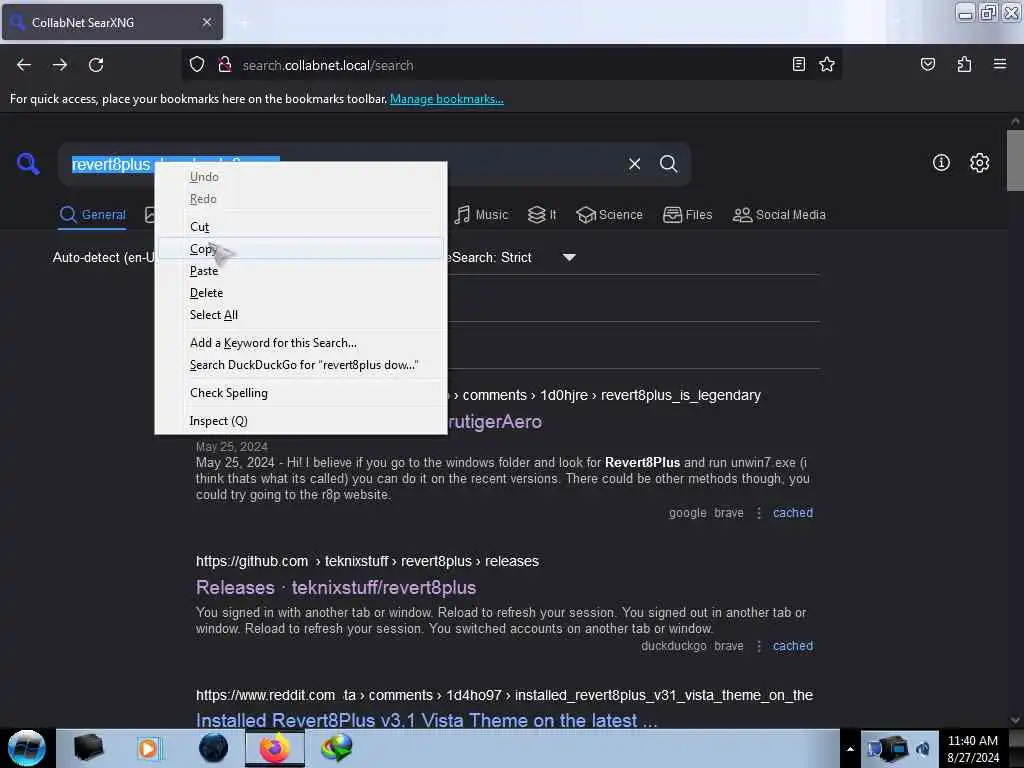Reload the current page
Viewport: 1024px width, 768px height.
pyautogui.click(x=96, y=65)
